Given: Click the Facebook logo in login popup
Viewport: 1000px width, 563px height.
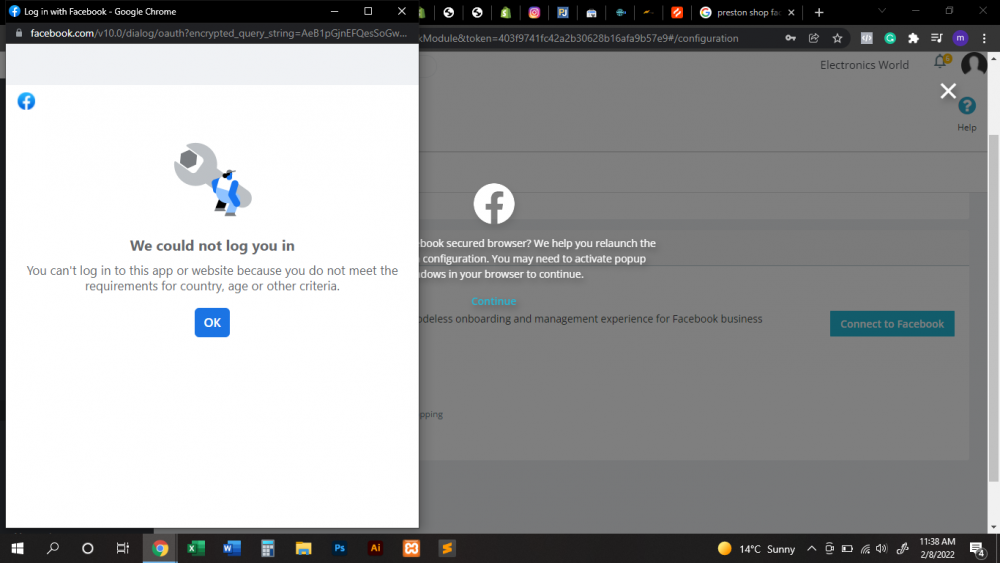Looking at the screenshot, I should (x=26, y=101).
